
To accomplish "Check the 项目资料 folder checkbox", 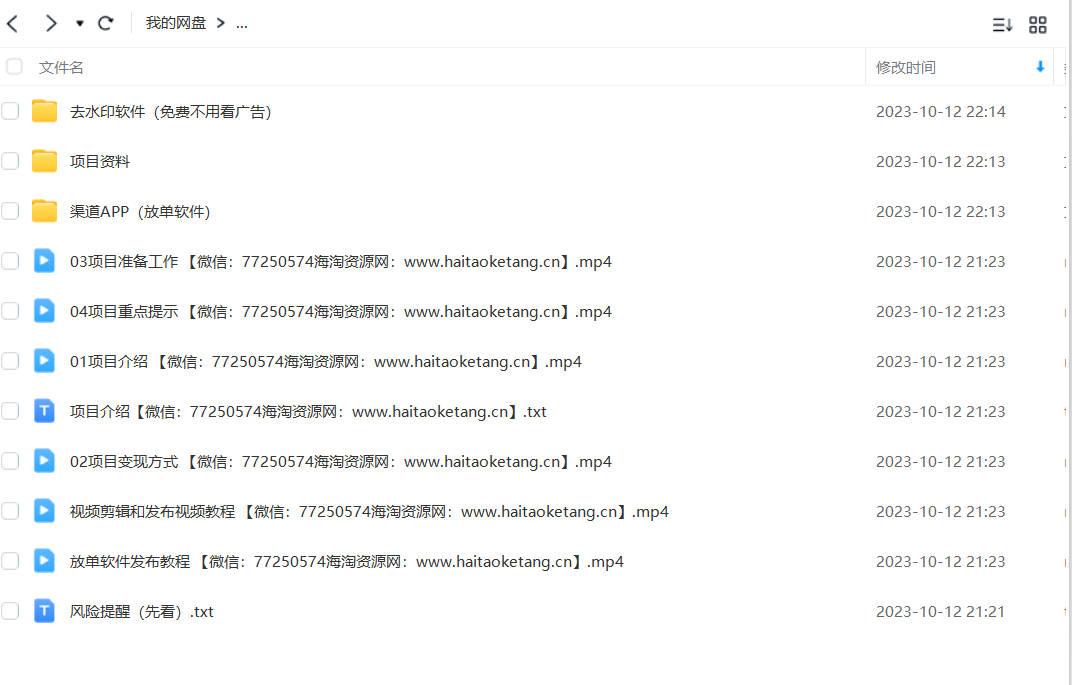I will click(x=10, y=161).
